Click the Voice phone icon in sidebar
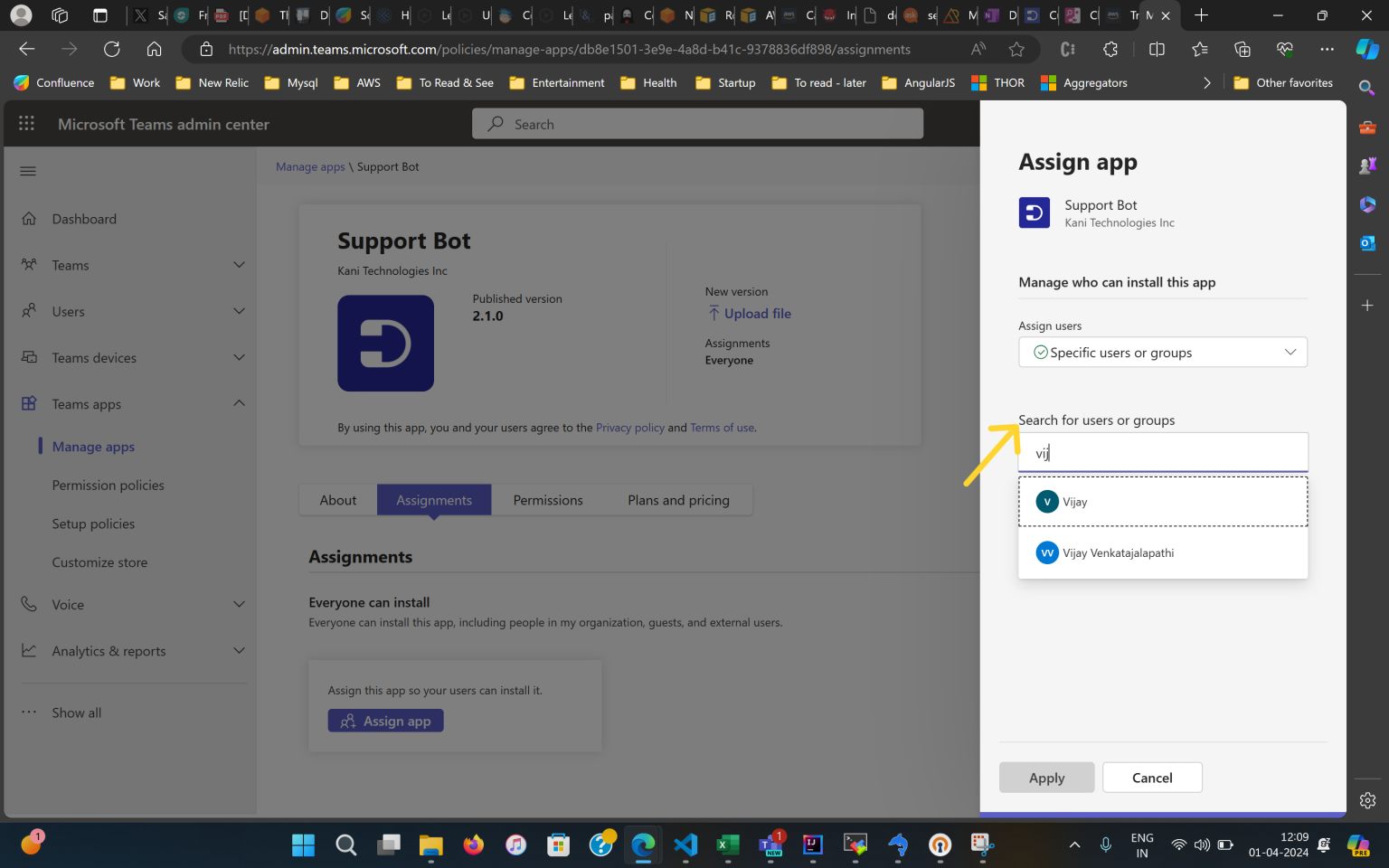 pos(27,604)
